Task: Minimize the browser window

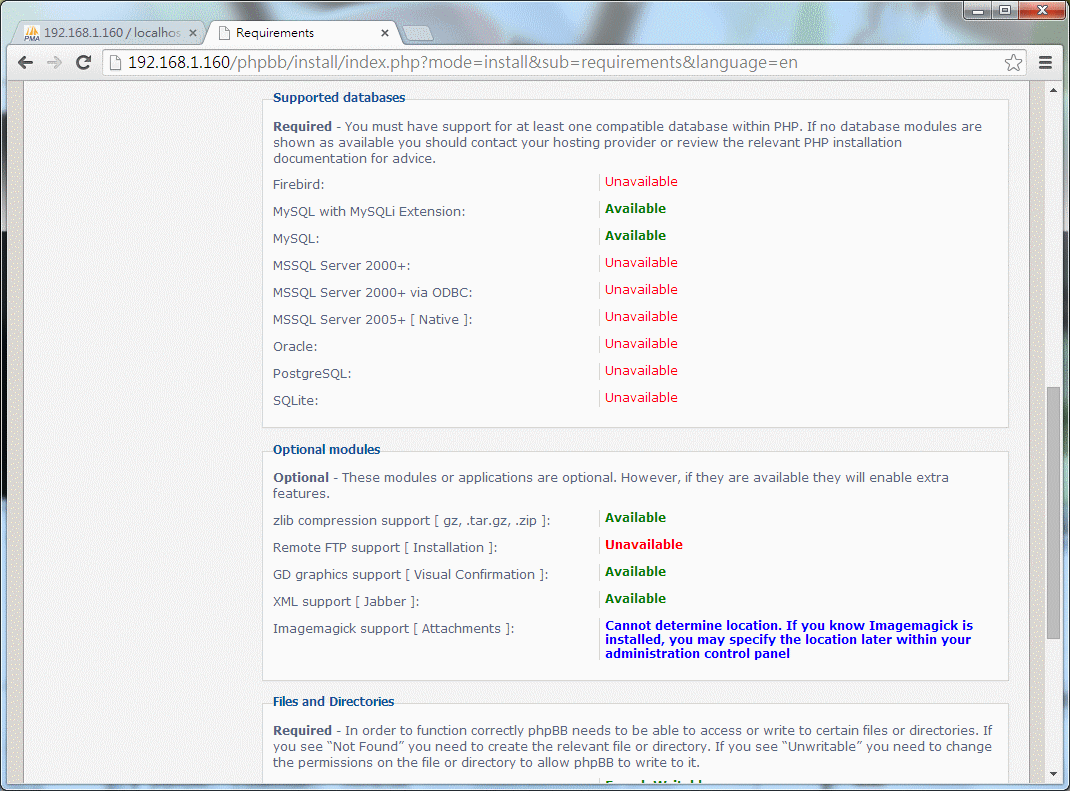Action: (977, 10)
